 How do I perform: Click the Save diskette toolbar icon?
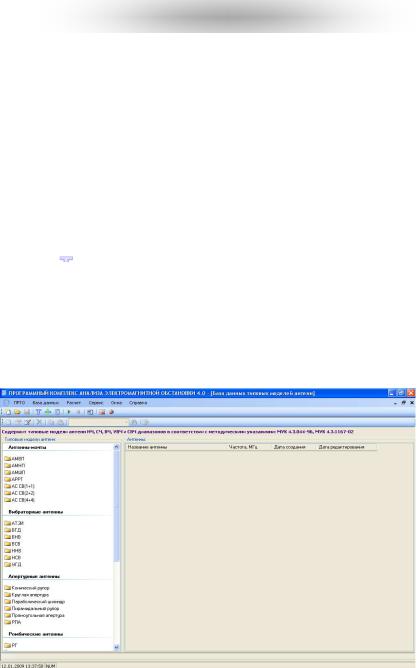pyautogui.click(x=27, y=412)
